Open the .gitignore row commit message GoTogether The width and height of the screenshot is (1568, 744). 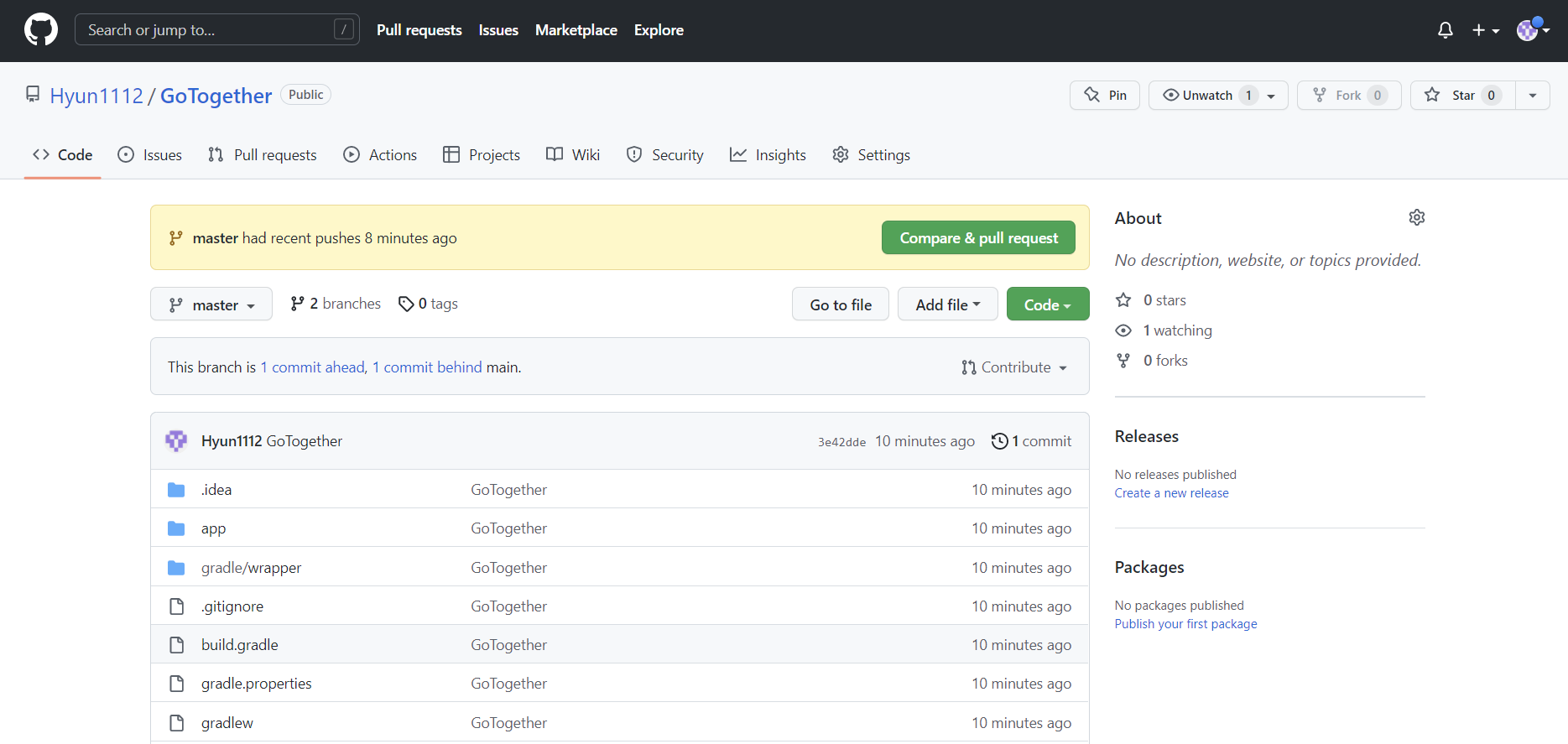point(508,606)
